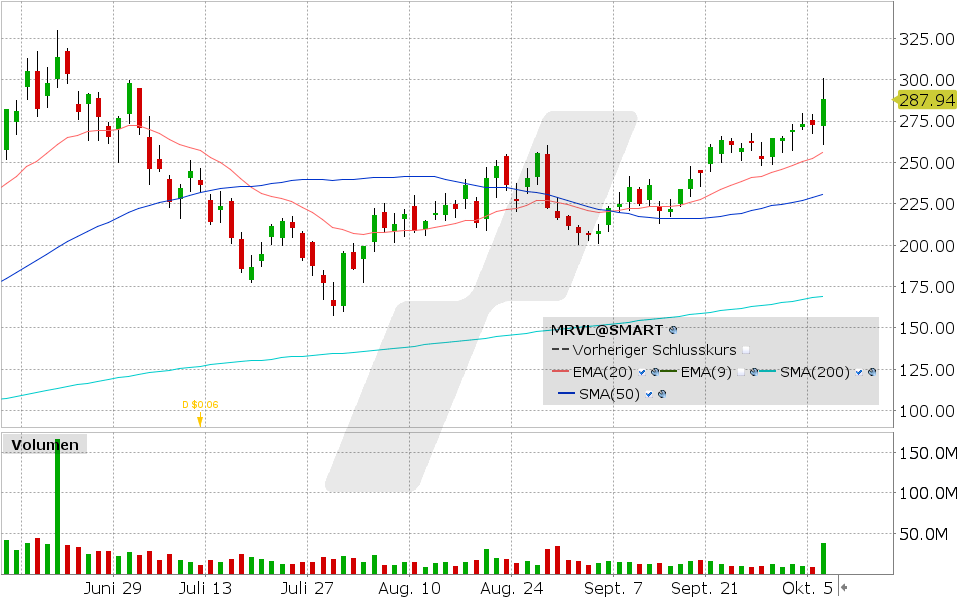Click the Juni 29 date label
The image size is (960, 600).
[x=113, y=588]
